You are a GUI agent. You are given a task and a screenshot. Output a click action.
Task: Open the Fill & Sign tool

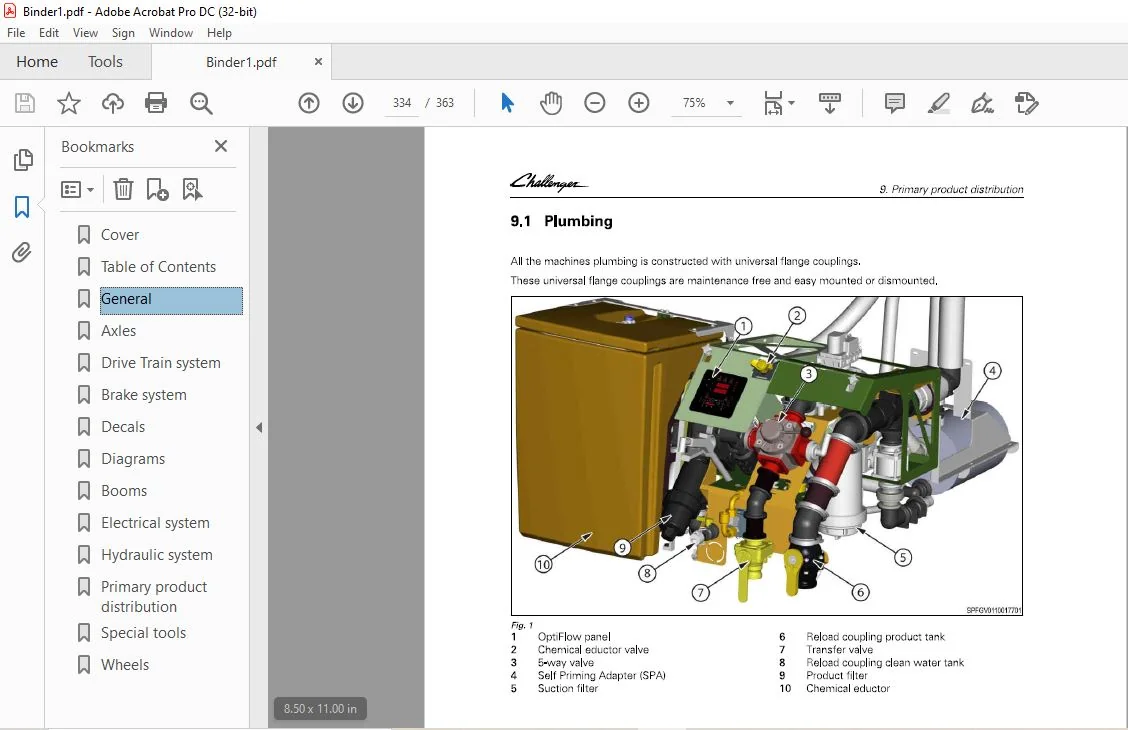(x=982, y=103)
